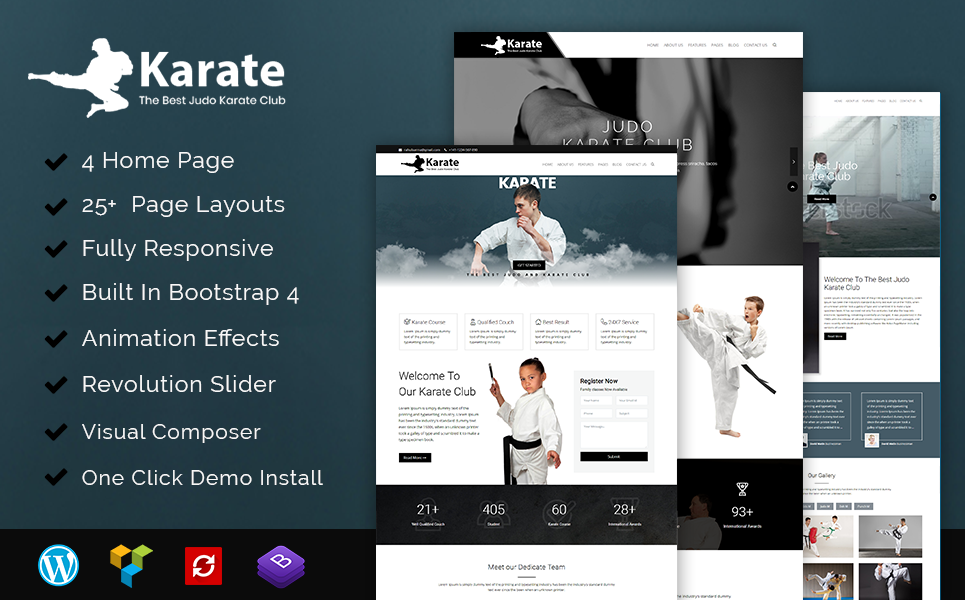Open FEATURES in the front page menu
Image resolution: width=965 pixels, height=600 pixels.
[585, 164]
